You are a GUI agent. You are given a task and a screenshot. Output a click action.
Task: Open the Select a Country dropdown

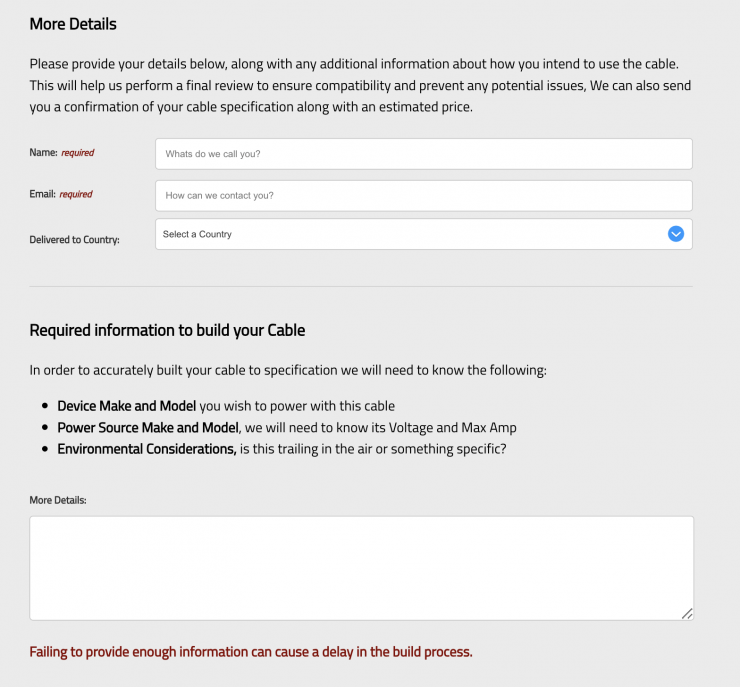pyautogui.click(x=424, y=234)
